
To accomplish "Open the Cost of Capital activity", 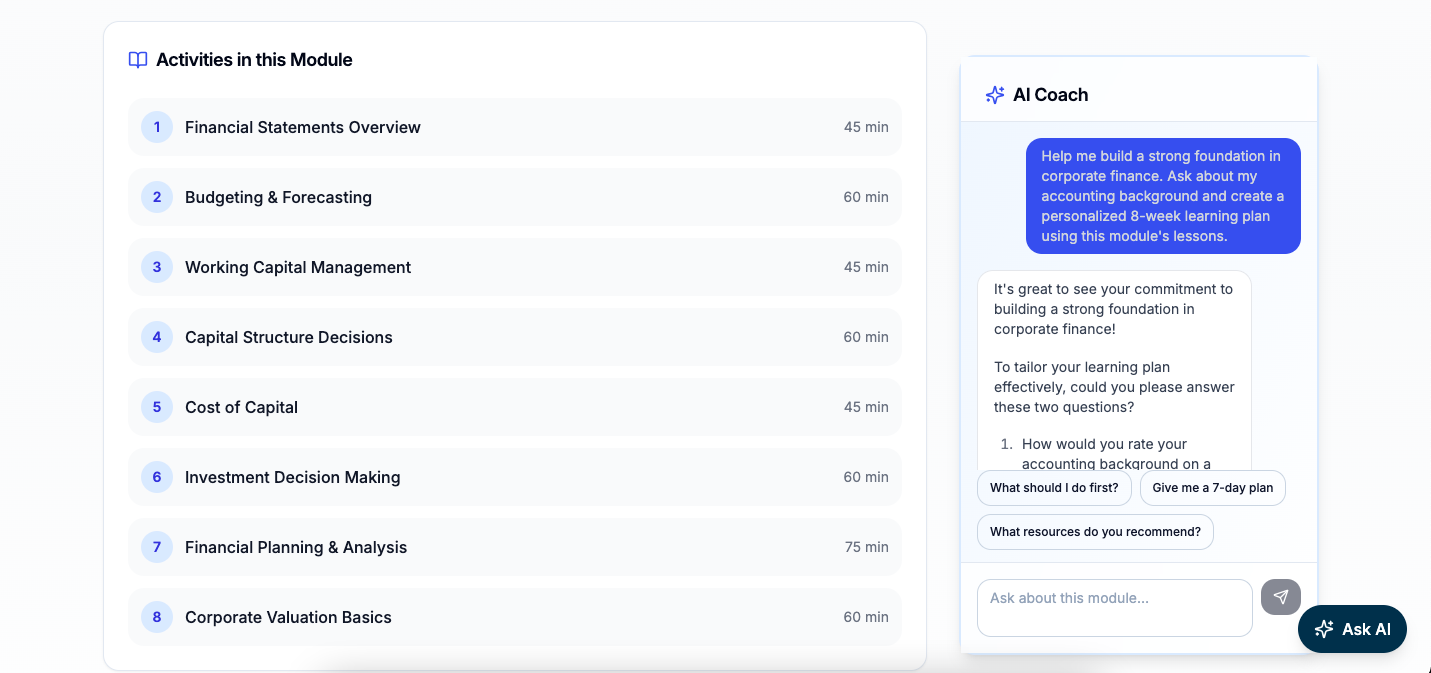I will 514,407.
